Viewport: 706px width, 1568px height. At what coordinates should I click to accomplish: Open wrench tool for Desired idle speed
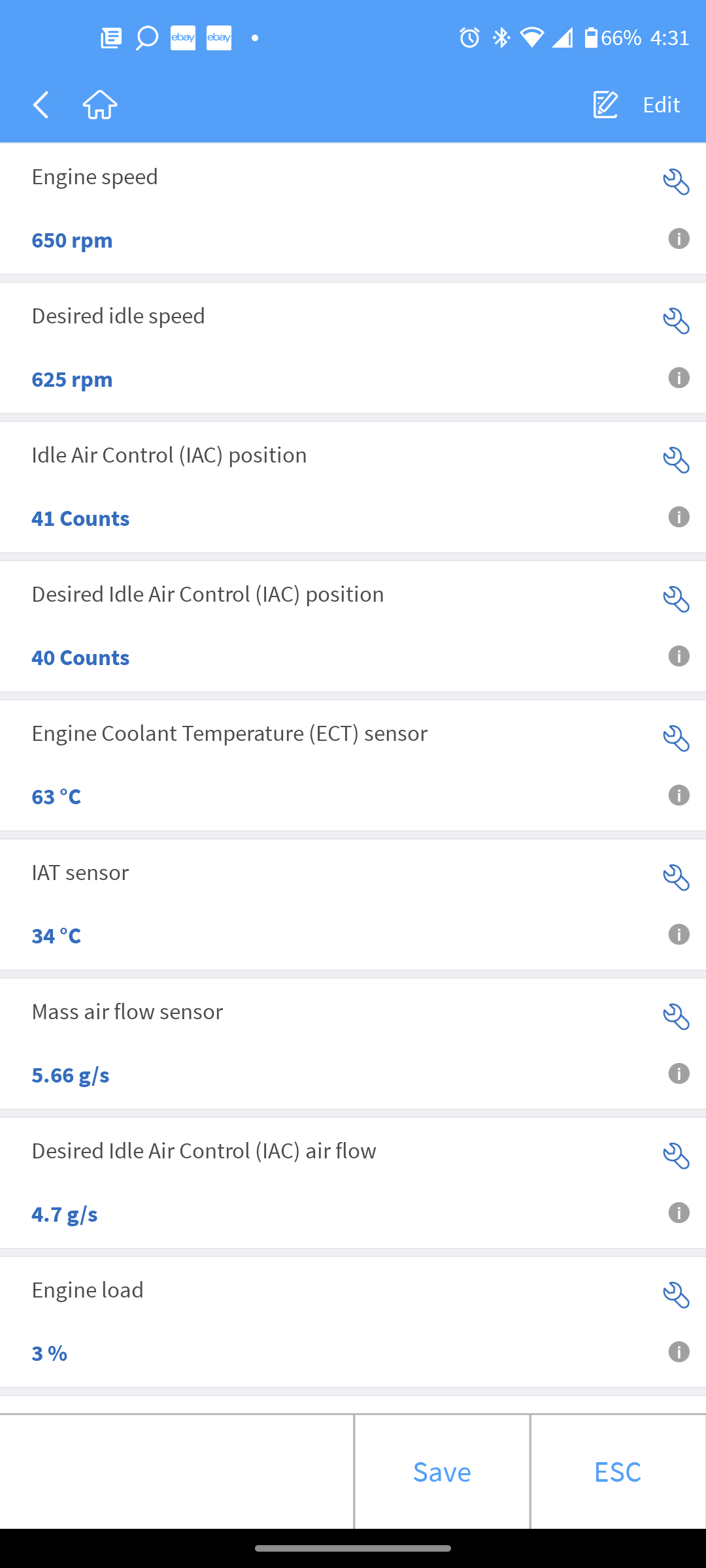pos(676,321)
